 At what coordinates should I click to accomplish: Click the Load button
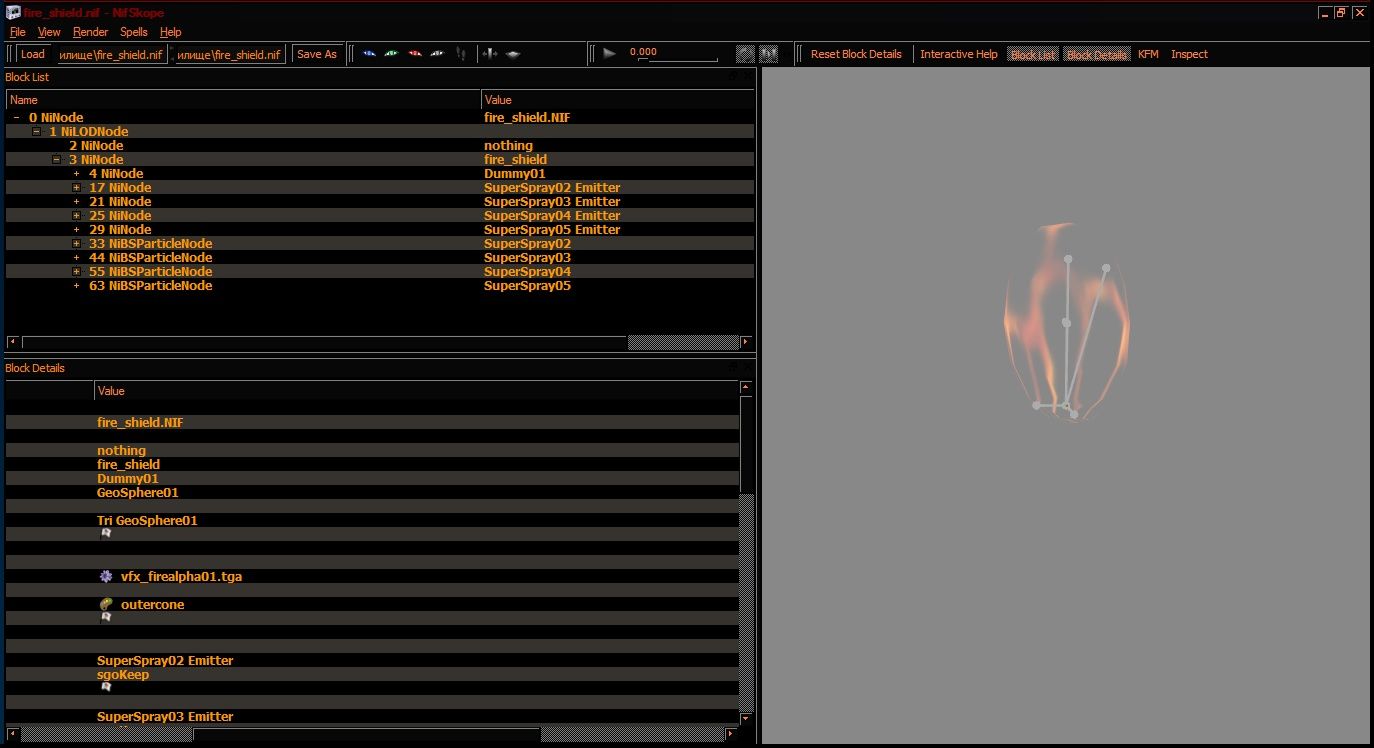click(33, 54)
